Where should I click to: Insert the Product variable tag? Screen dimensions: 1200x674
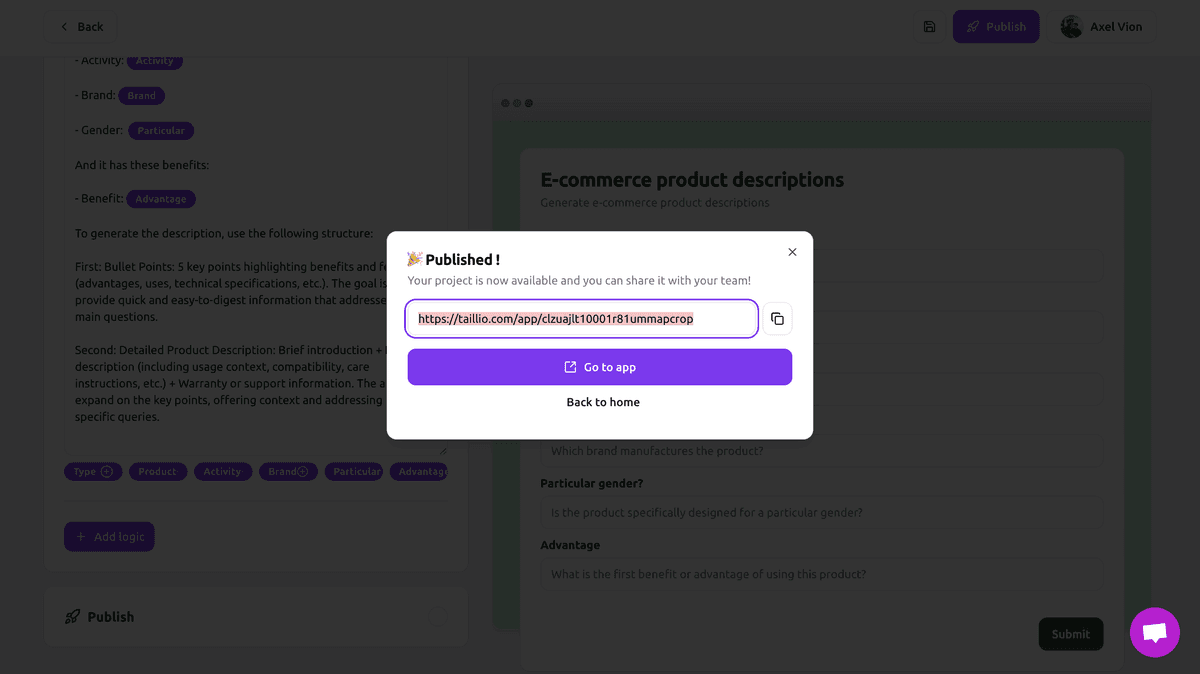[x=157, y=471]
